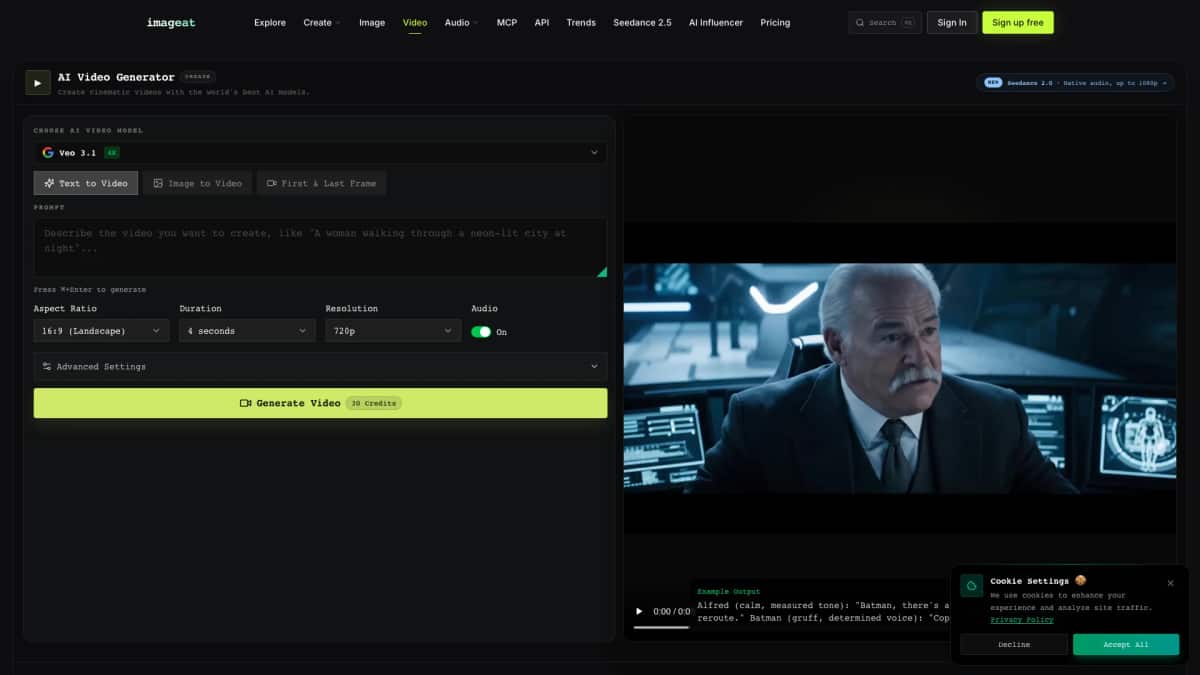Image resolution: width=1200 pixels, height=675 pixels.
Task: Click the Search box in header
Action: coord(885,22)
